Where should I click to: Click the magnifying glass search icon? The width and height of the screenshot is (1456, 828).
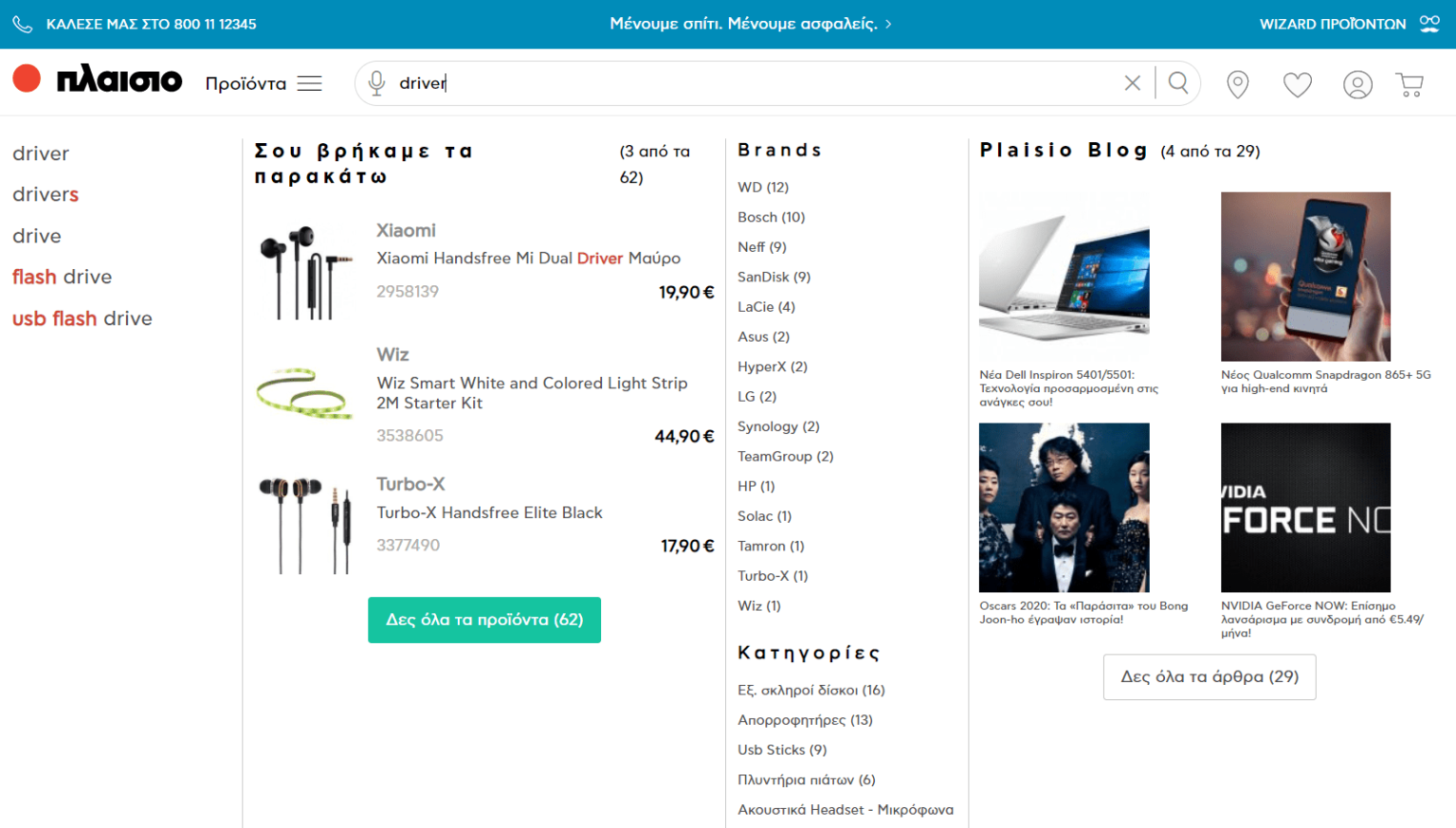pos(1178,83)
